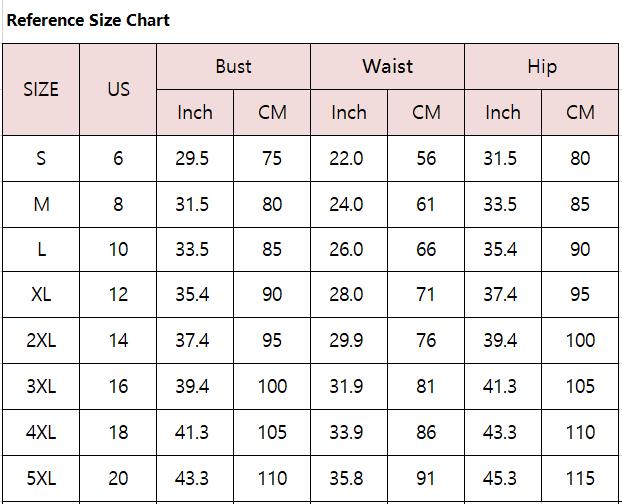Screen dimensions: 622x504
Task: Select waist value 86 CM
Action: (426, 432)
